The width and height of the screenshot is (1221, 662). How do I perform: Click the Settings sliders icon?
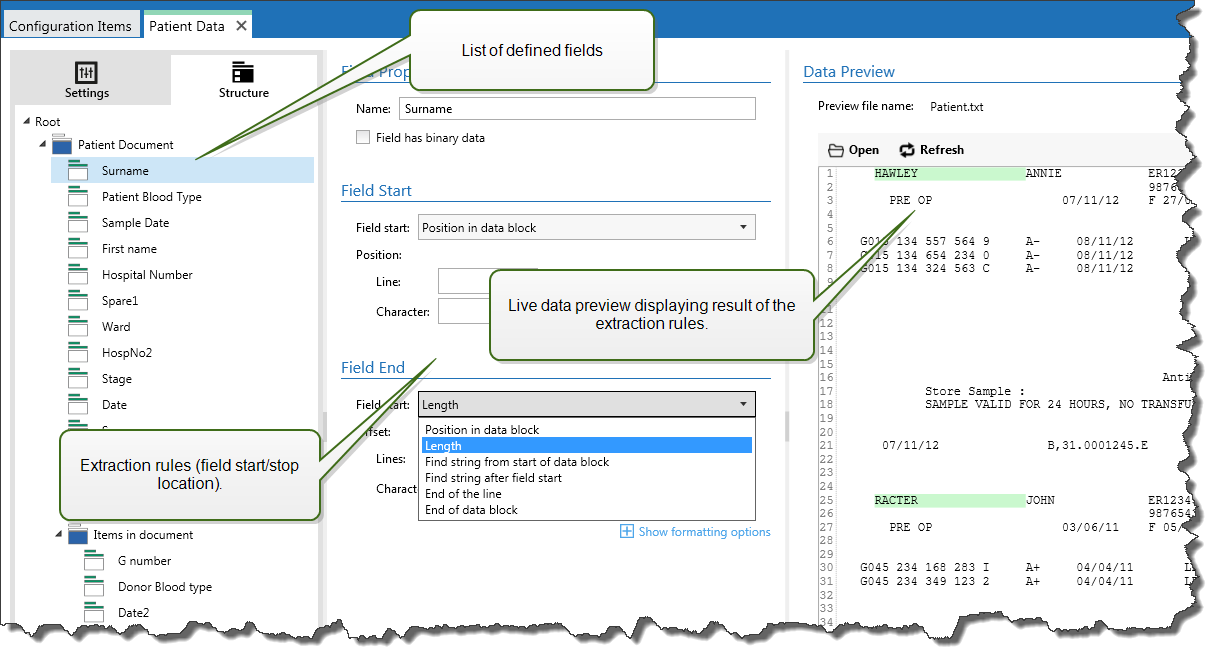pos(87,73)
